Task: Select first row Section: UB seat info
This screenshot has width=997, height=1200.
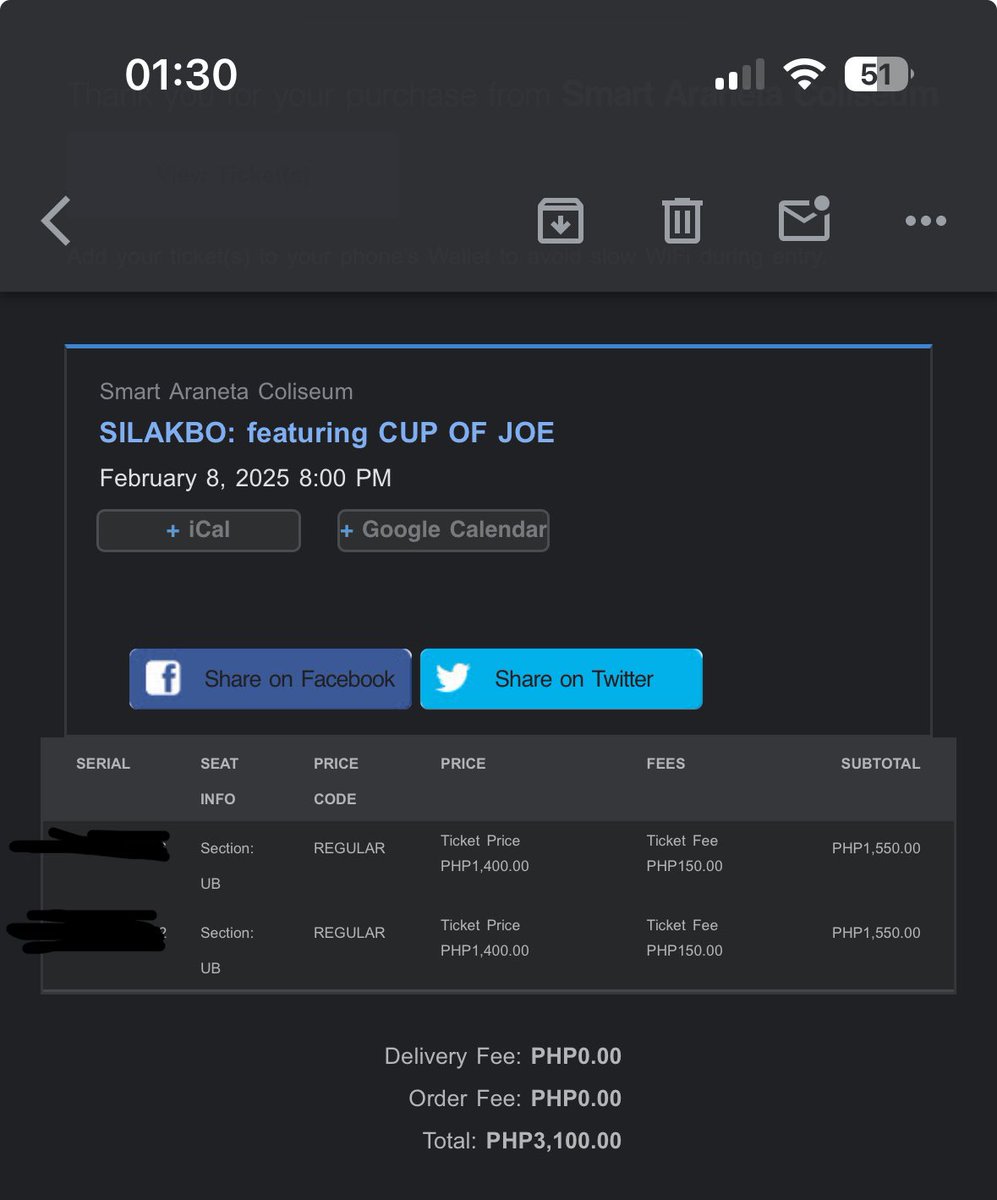Action: (227, 865)
